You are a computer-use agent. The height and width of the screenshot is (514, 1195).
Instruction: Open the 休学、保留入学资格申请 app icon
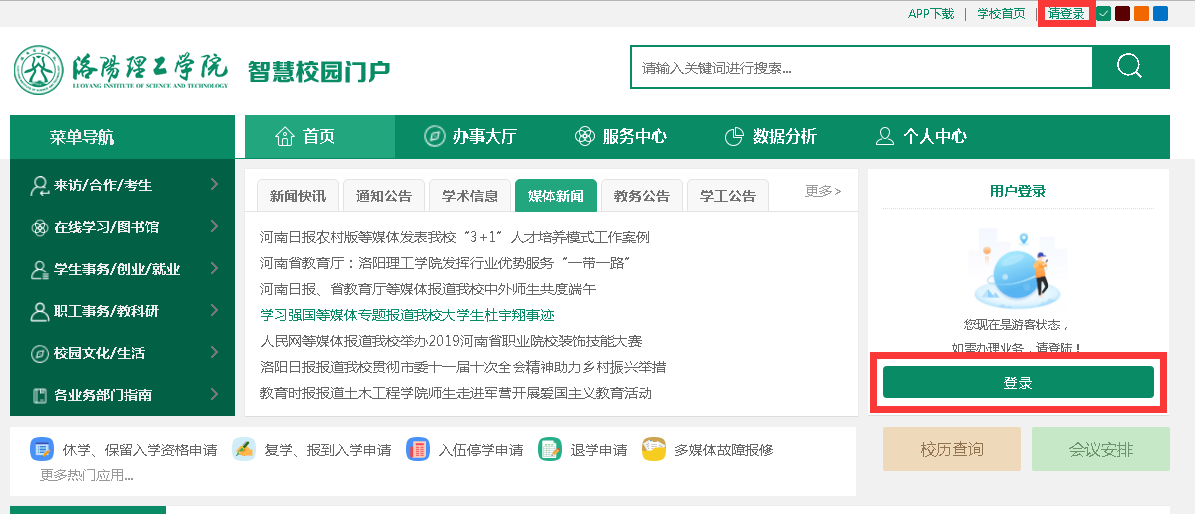(x=42, y=449)
